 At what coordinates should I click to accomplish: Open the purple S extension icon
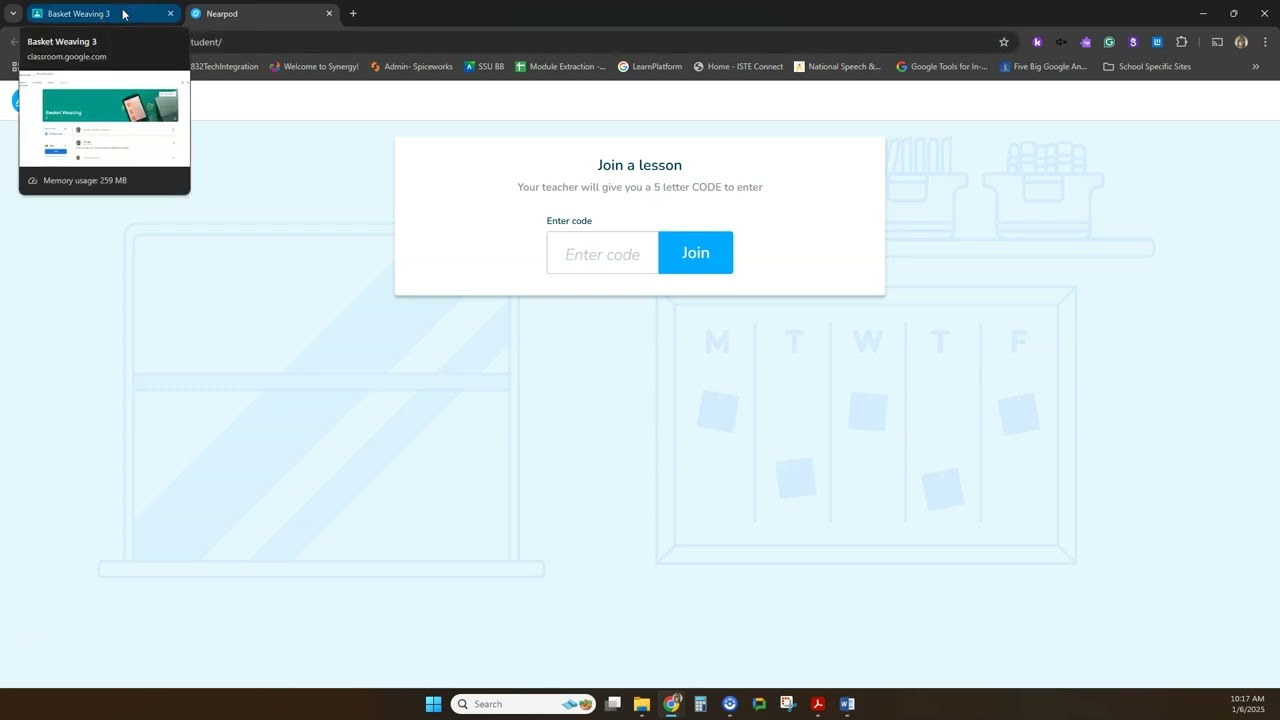click(x=1133, y=42)
